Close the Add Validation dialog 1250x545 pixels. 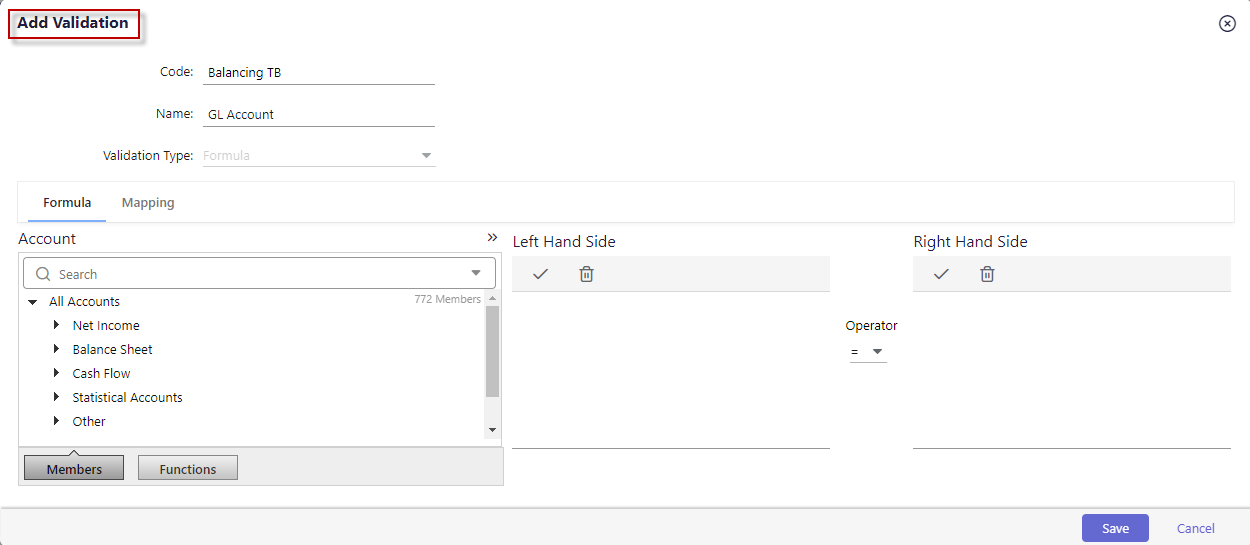tap(1227, 24)
